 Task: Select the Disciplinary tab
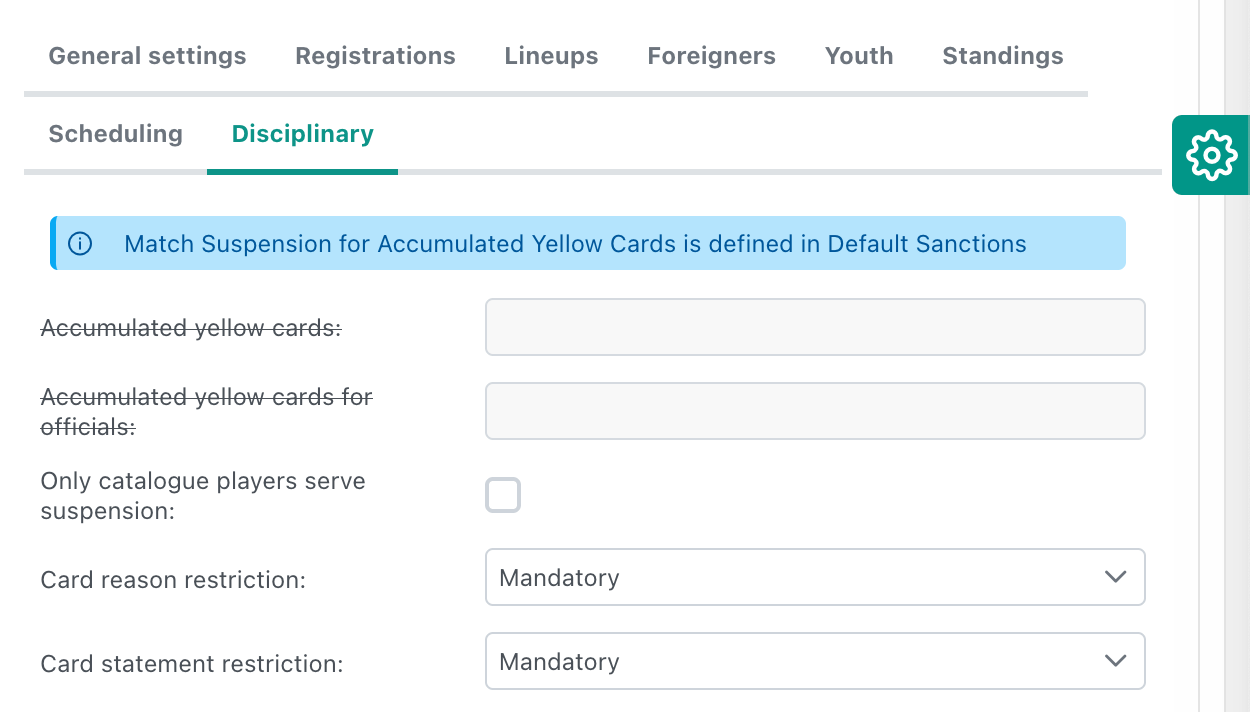click(x=302, y=134)
